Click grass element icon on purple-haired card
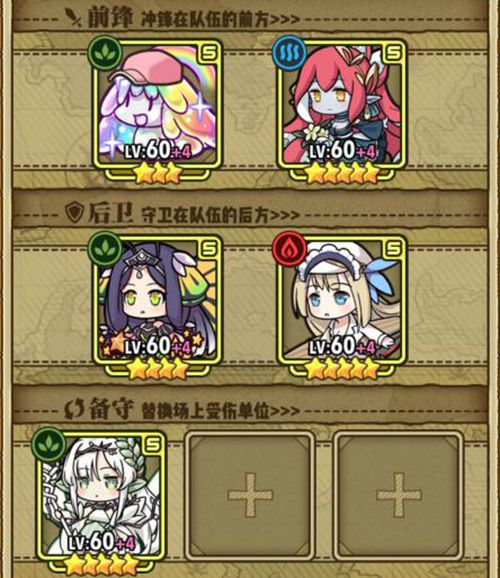 105,249
